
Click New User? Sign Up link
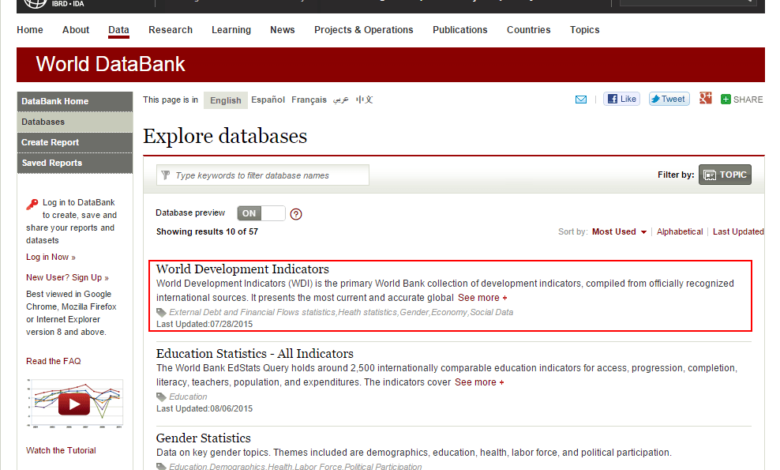point(67,278)
